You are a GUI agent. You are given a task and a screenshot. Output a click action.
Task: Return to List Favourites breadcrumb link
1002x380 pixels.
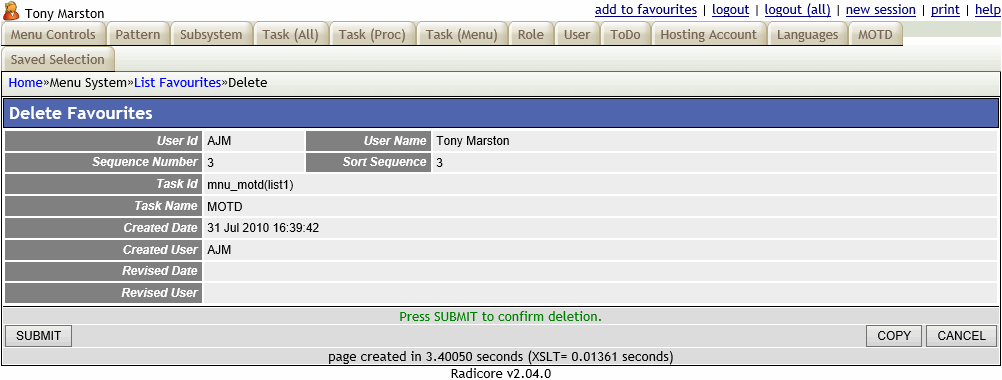178,82
